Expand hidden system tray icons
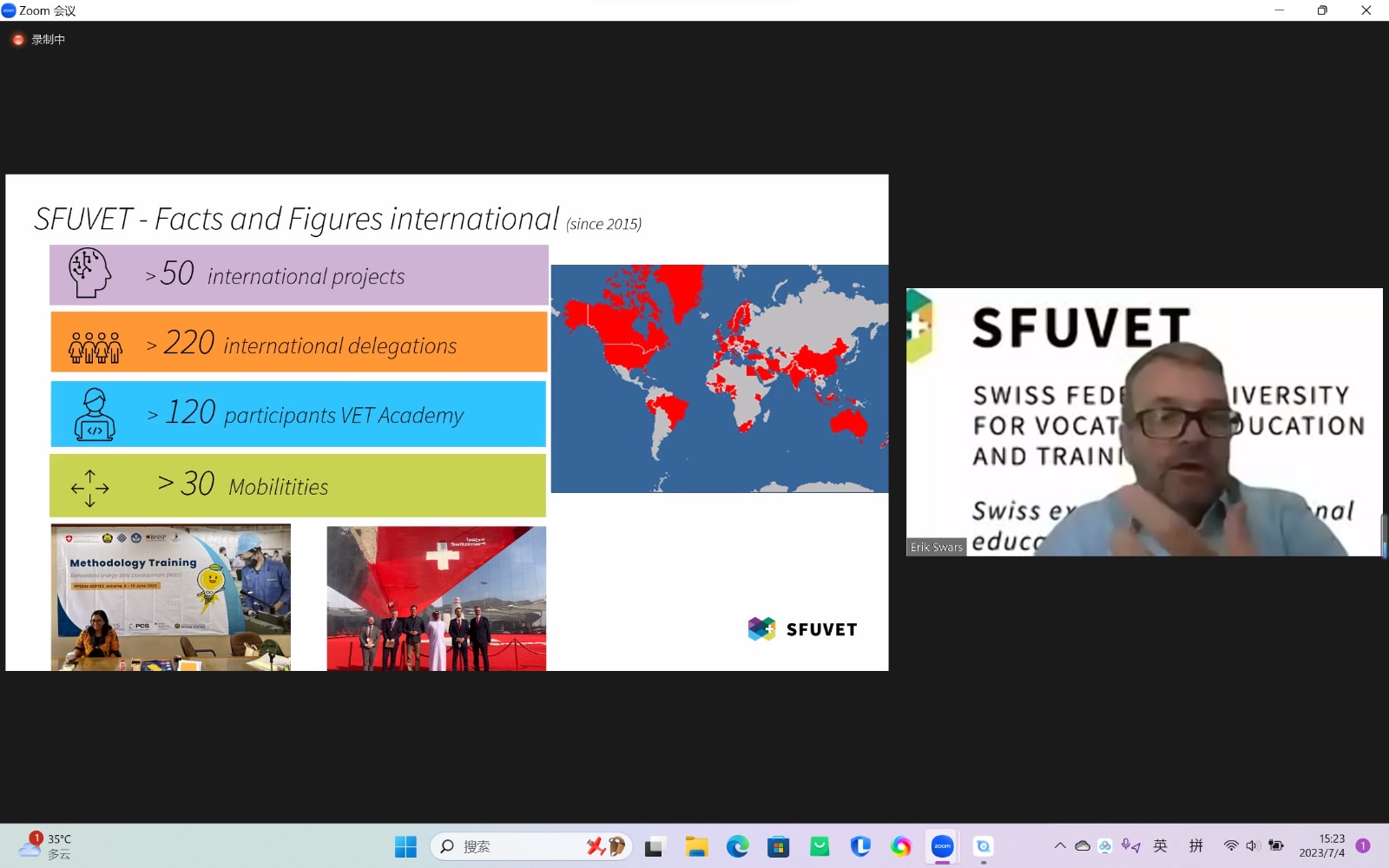This screenshot has width=1389, height=868. point(1060,845)
